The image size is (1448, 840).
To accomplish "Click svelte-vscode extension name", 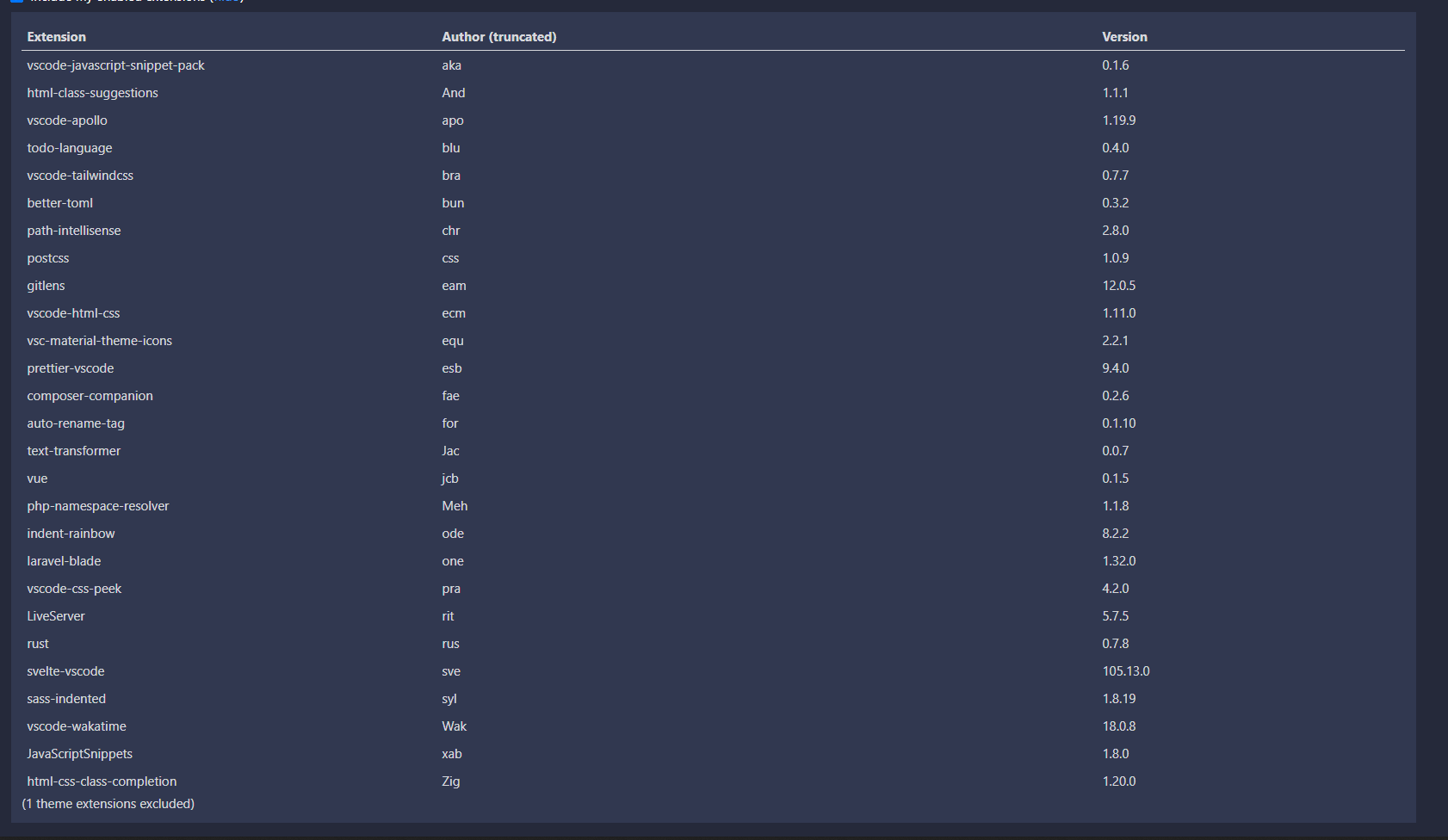I will 65,671.
